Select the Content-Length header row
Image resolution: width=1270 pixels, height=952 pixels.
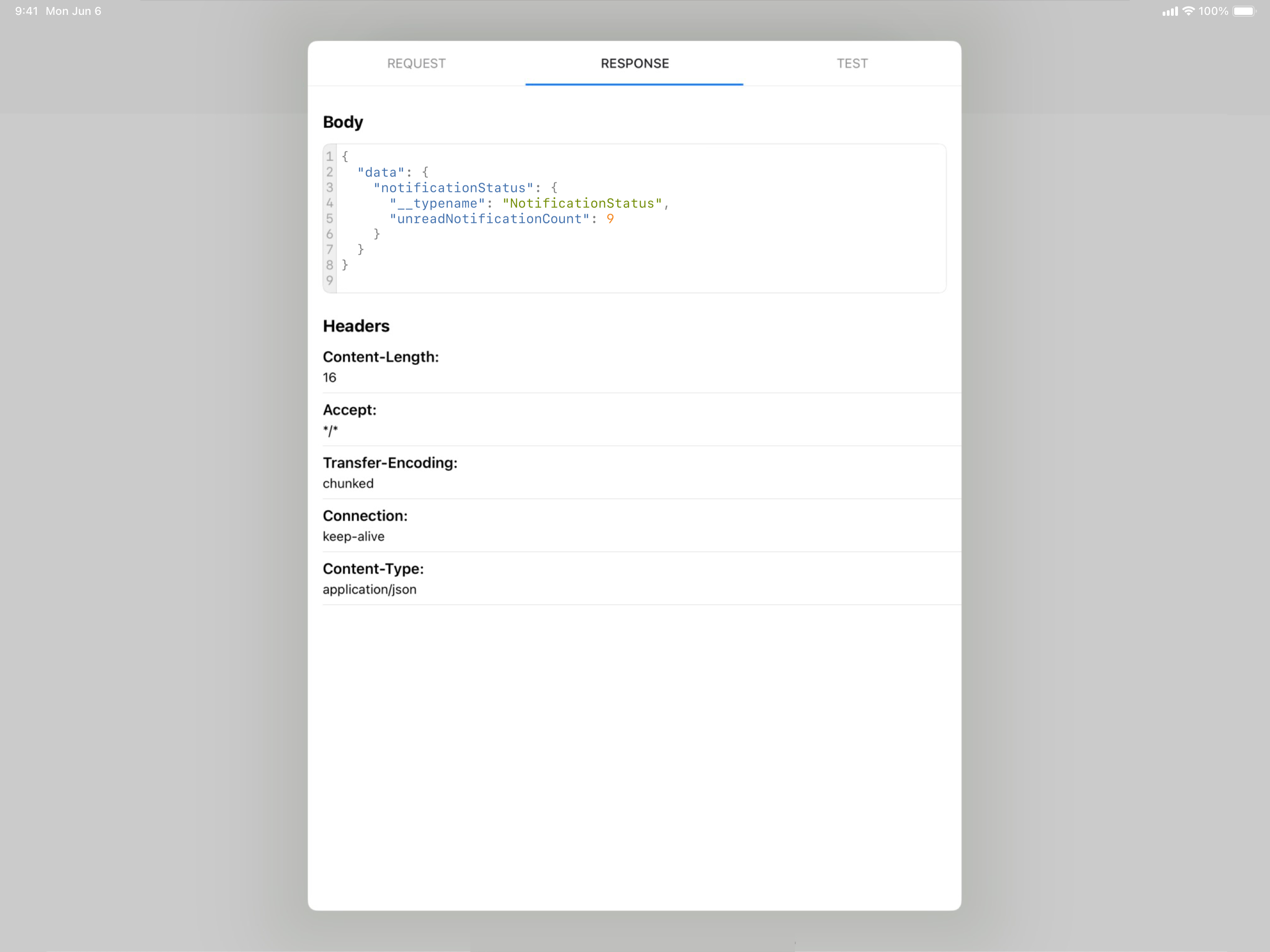click(x=381, y=366)
